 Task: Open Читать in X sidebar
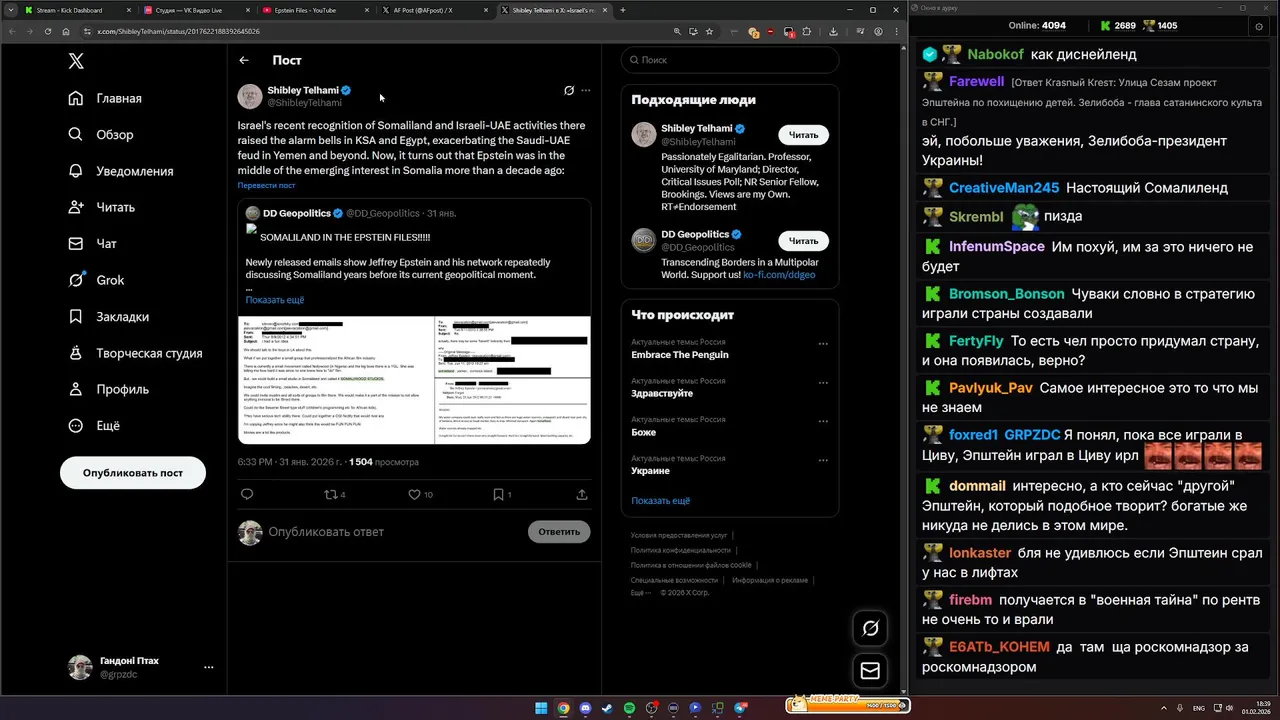tap(102, 207)
